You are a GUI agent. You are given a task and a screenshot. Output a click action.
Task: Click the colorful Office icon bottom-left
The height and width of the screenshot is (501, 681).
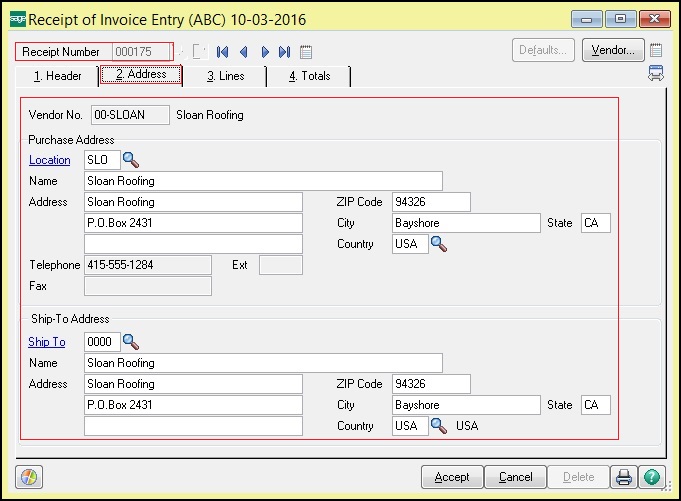point(30,476)
